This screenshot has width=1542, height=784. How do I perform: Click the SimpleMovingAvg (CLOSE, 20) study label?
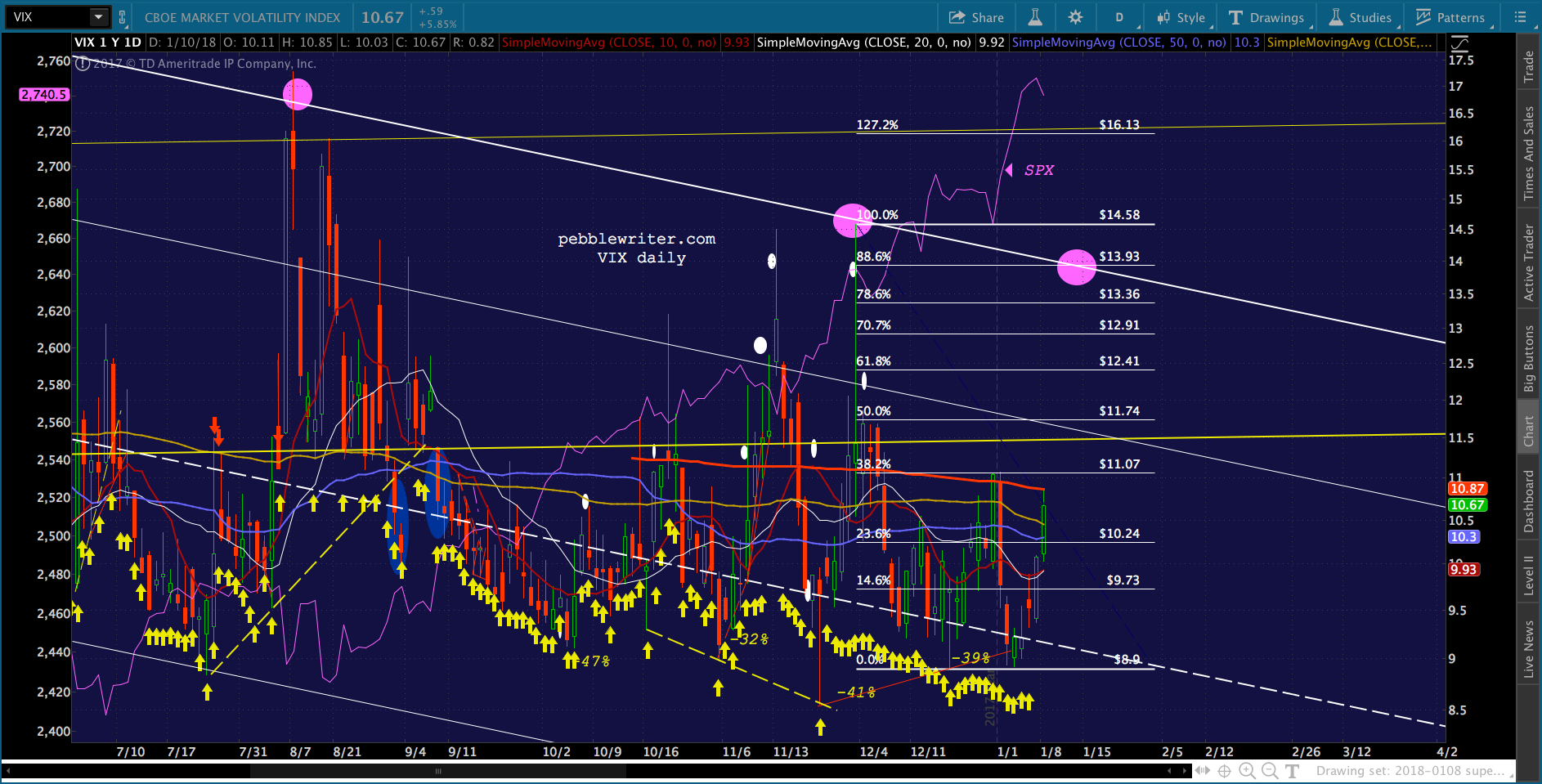click(x=865, y=43)
